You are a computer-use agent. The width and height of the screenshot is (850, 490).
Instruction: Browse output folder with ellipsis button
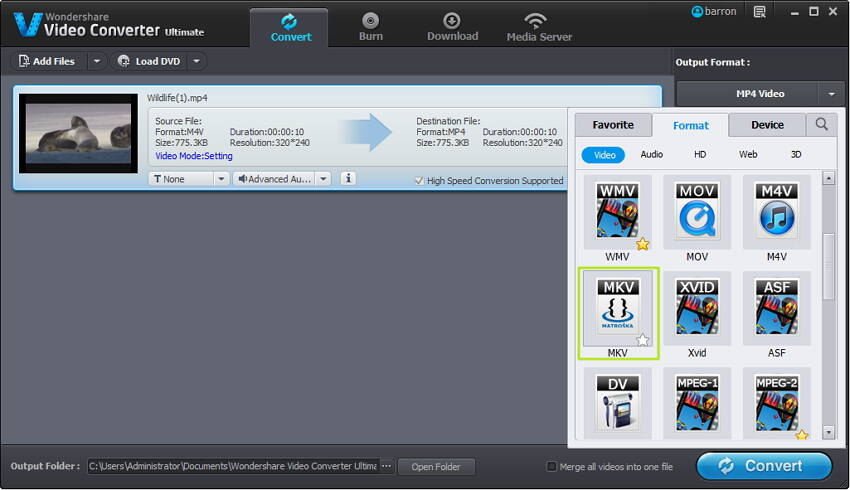(386, 466)
